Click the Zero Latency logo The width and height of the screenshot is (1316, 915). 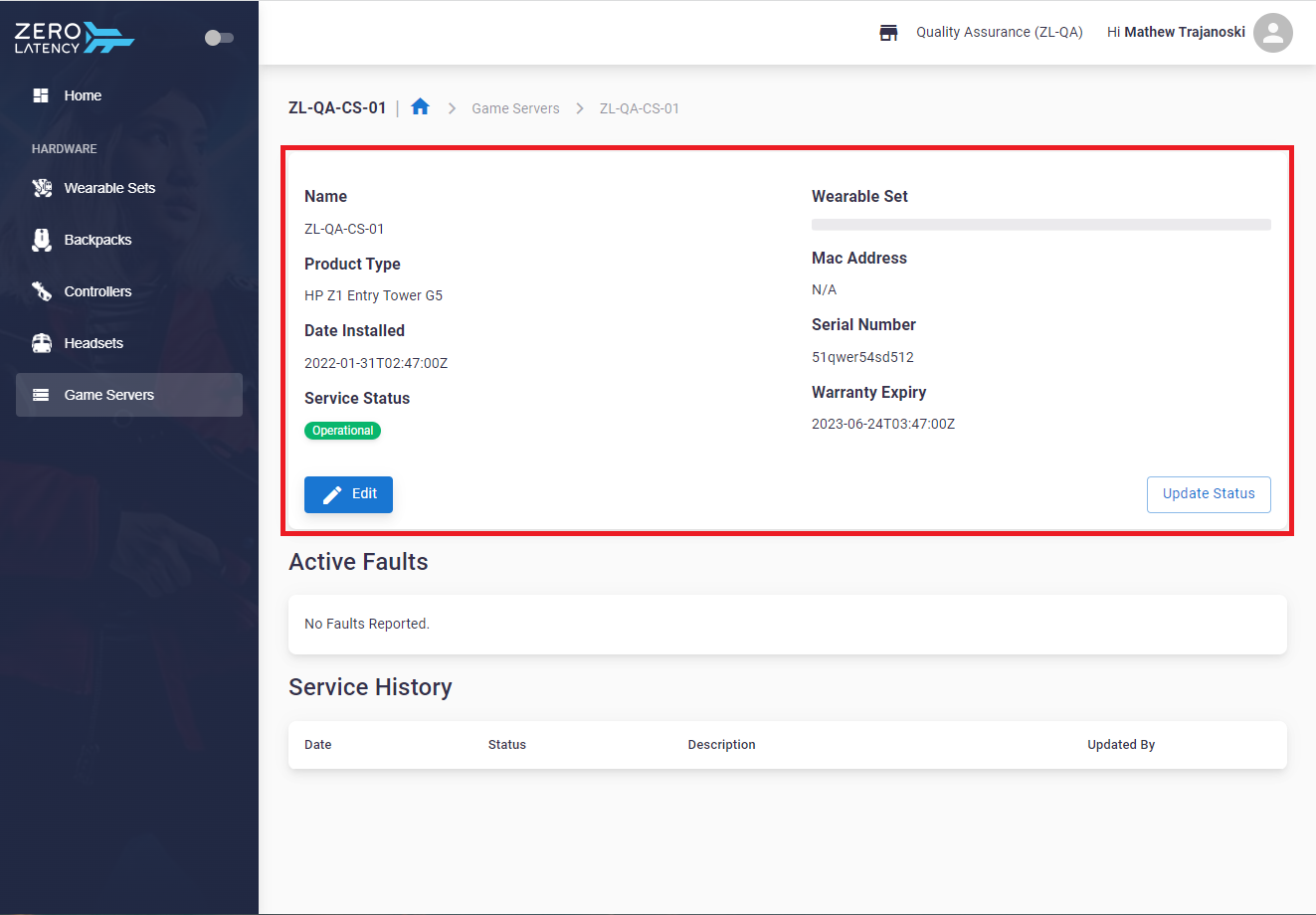coord(75,38)
